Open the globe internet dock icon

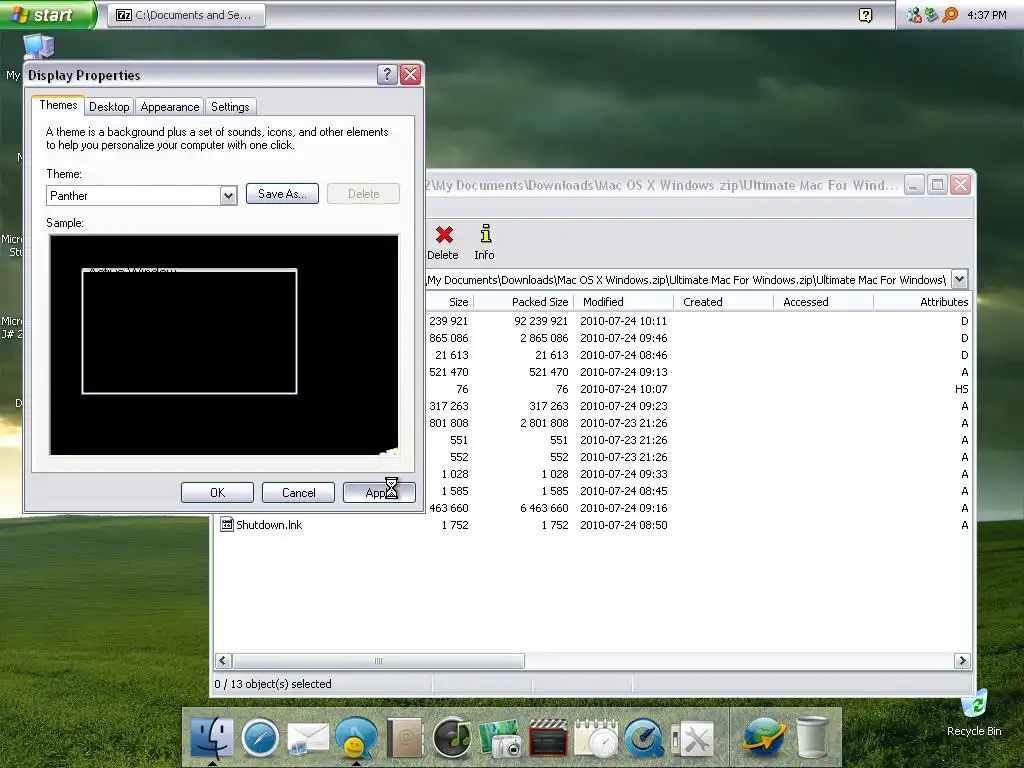pyautogui.click(x=764, y=737)
